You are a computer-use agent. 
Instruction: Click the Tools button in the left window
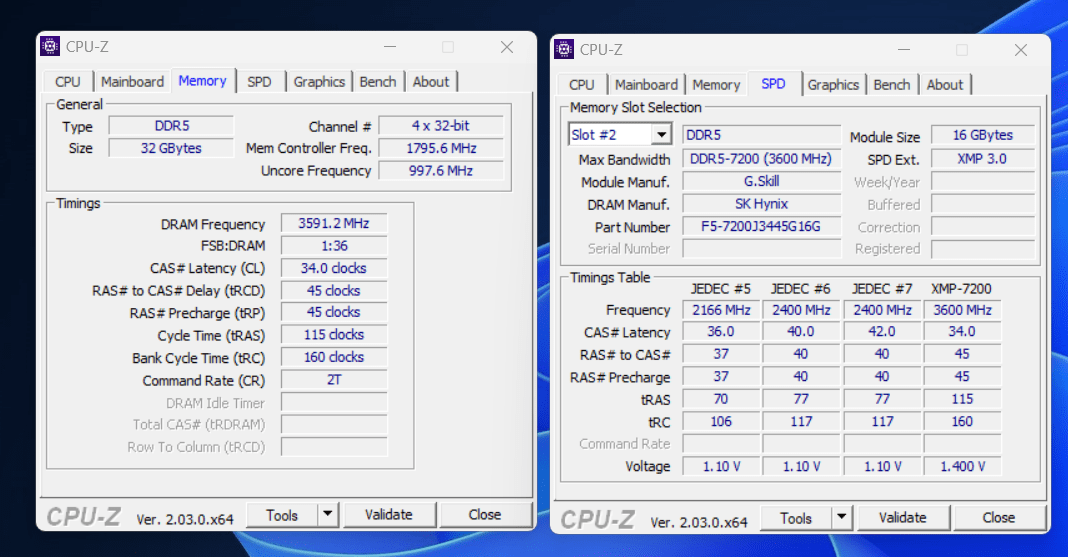pos(282,515)
